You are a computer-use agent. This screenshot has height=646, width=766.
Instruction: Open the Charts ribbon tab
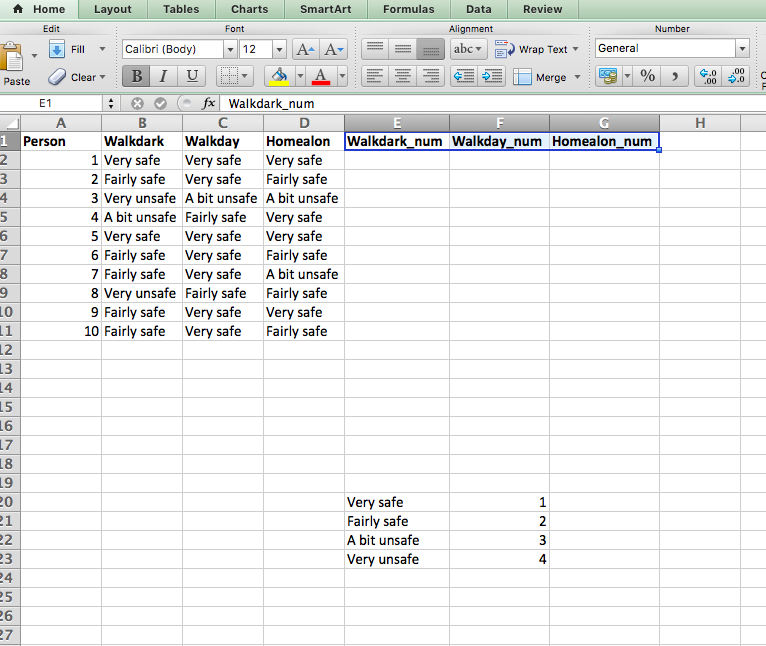pos(249,9)
